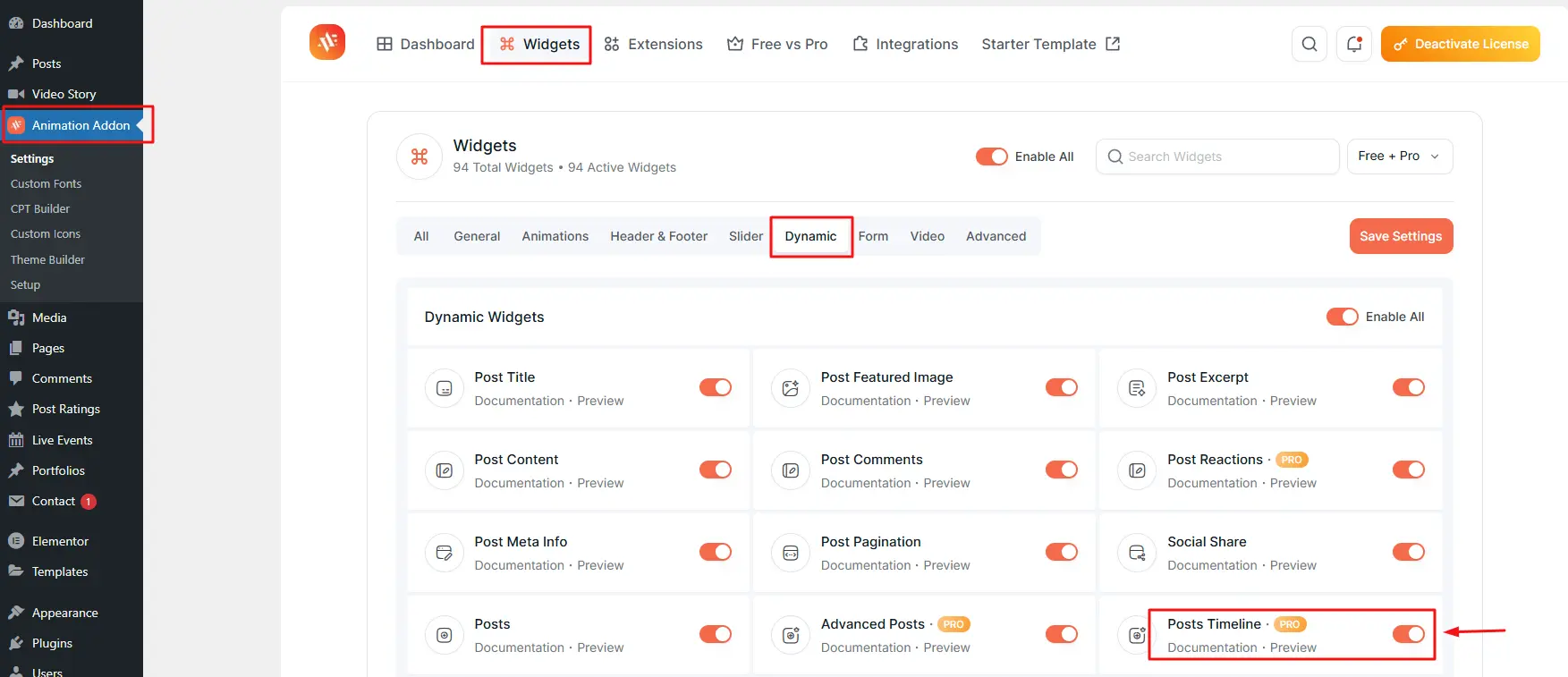Open Contact with one notification badge
Screen dimensions: 1568x677
point(72,501)
